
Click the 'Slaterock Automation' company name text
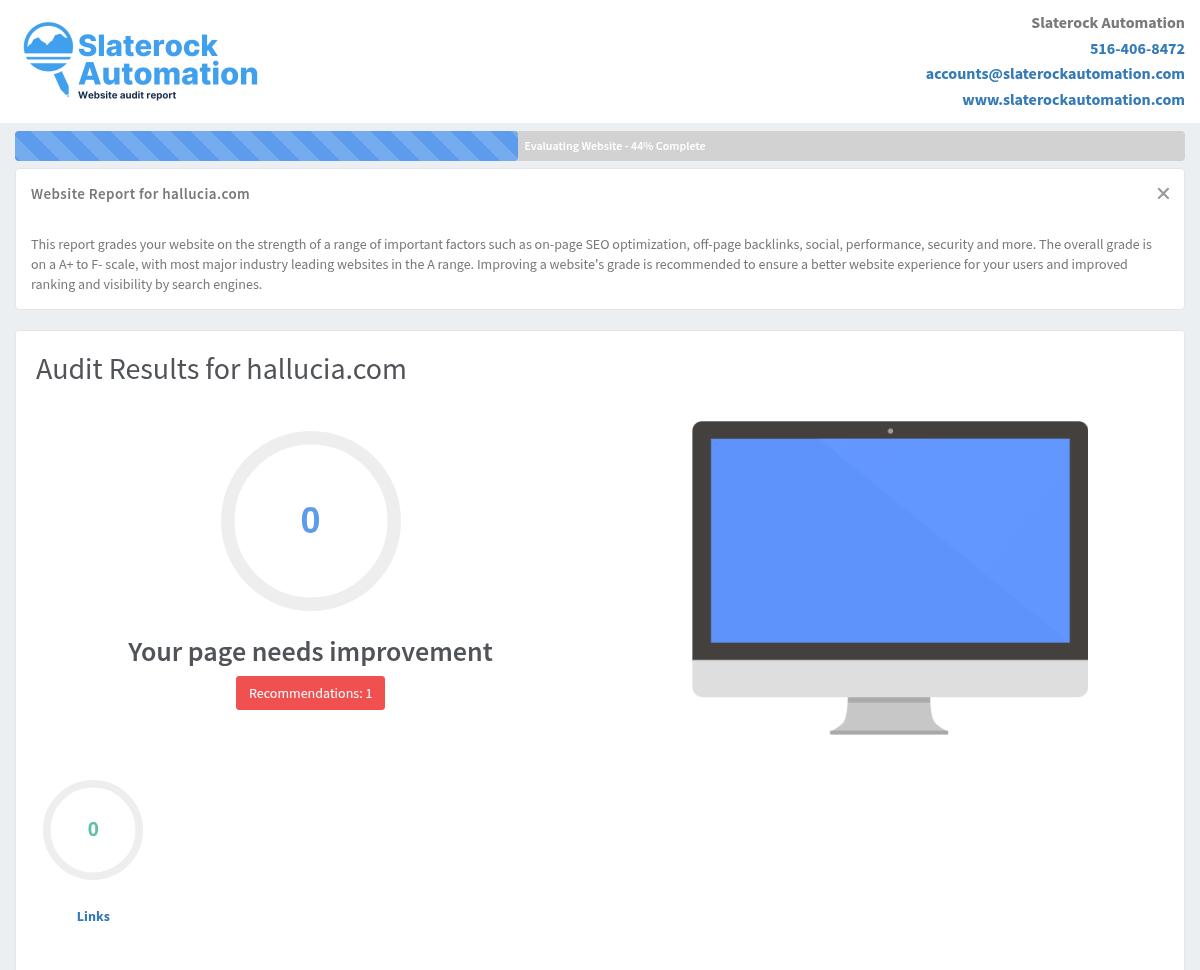pos(1108,23)
